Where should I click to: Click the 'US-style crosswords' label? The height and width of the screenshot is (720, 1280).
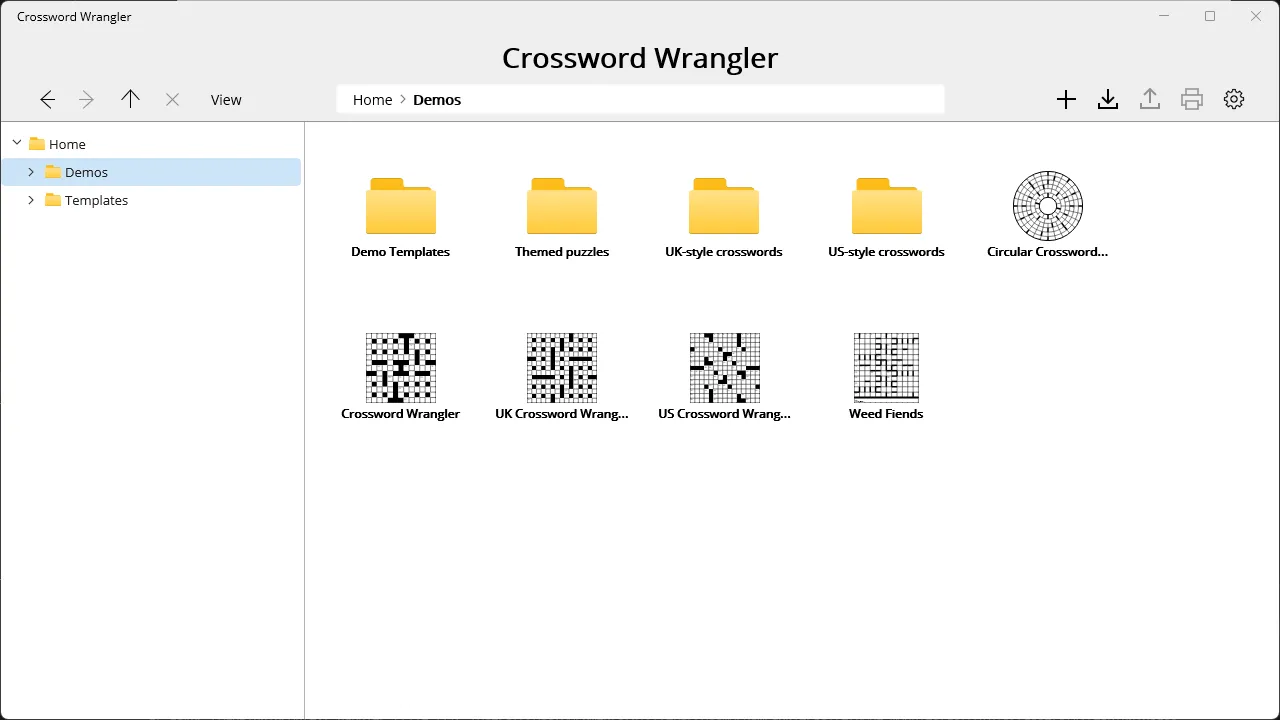[x=886, y=252]
